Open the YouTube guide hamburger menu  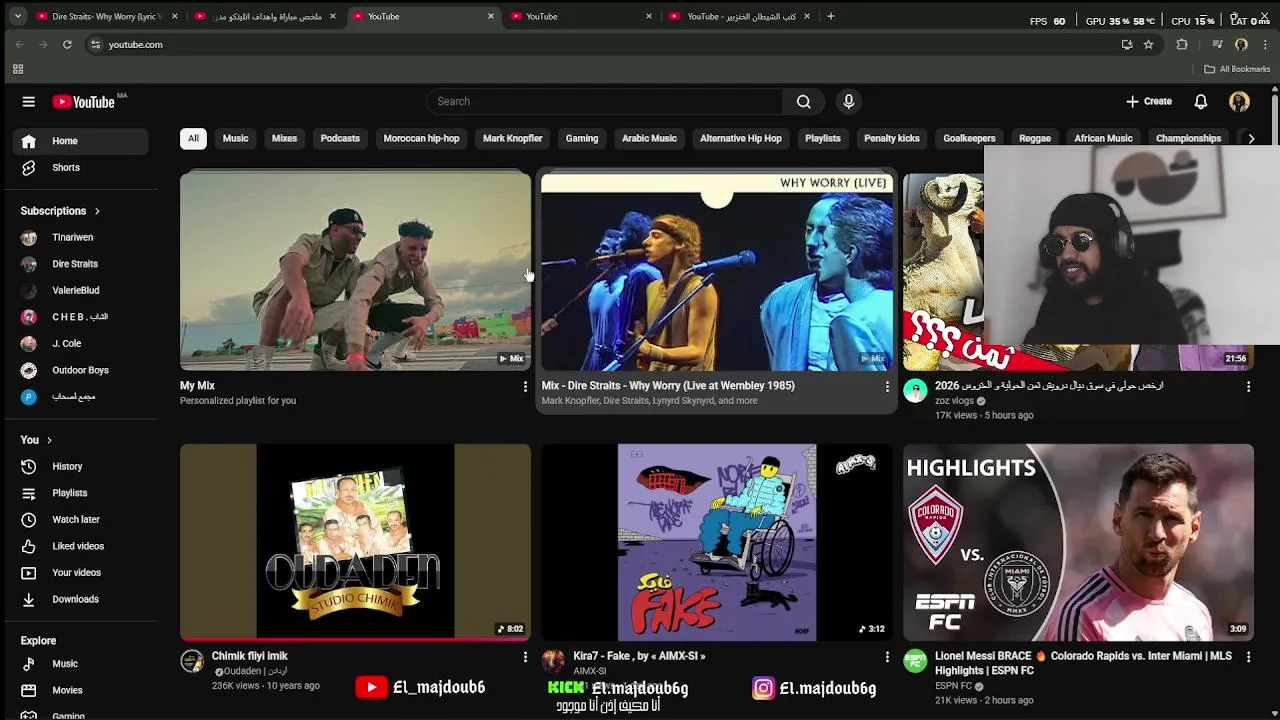29,101
